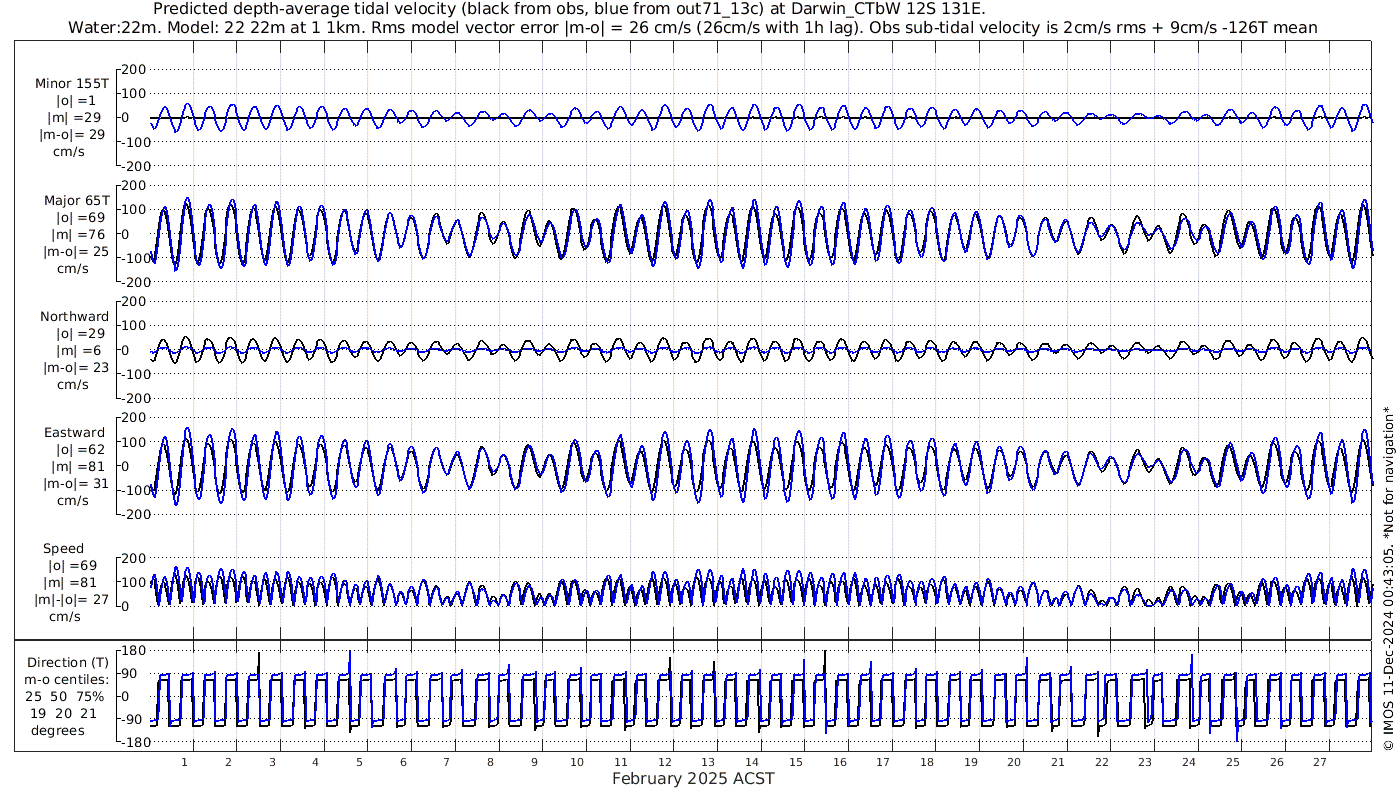Click the "February 2025 ACST" x-axis title
This screenshot has width=1400, height=800.
click(x=693, y=778)
